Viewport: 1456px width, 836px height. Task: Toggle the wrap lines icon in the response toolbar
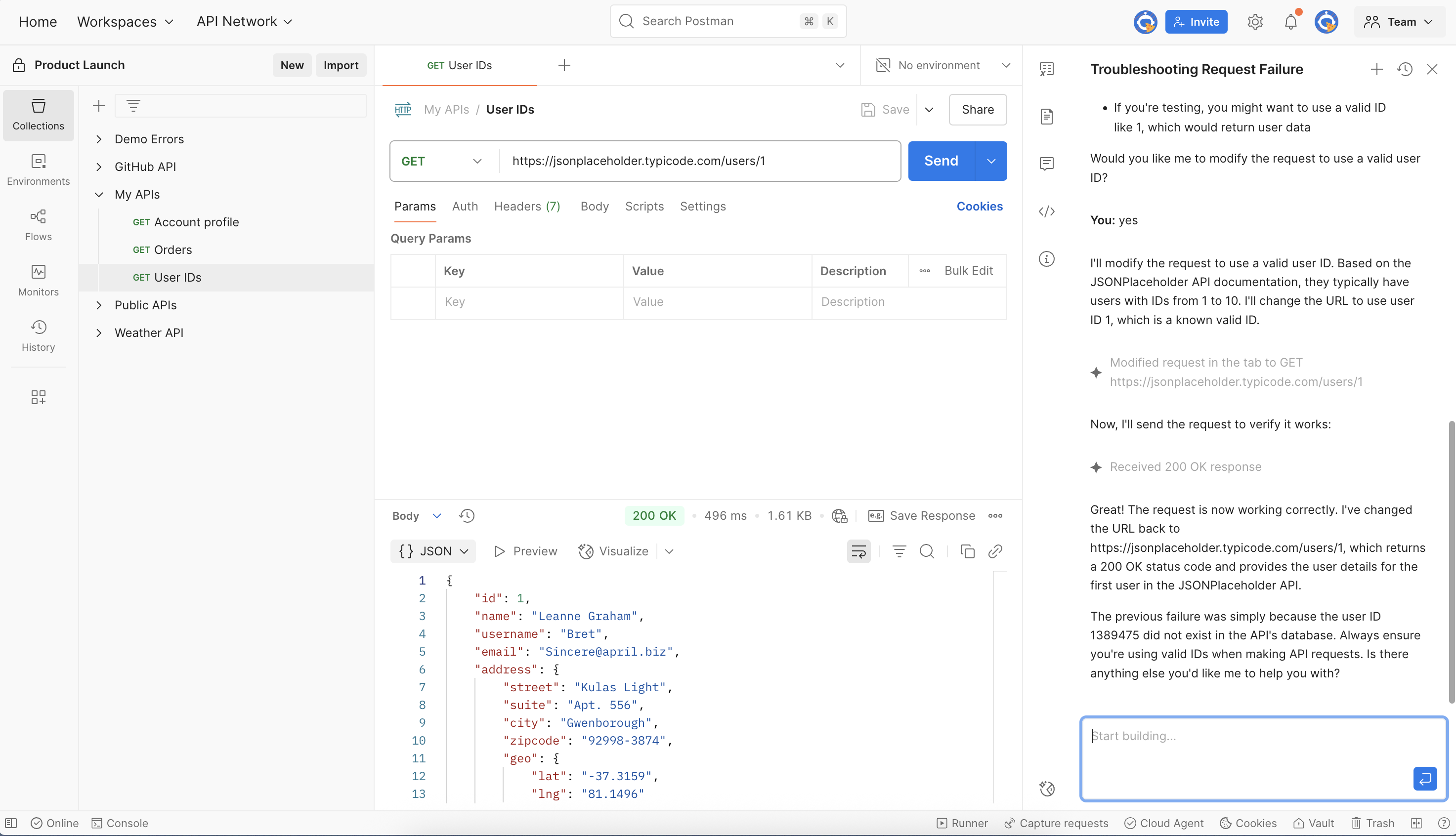tap(858, 551)
